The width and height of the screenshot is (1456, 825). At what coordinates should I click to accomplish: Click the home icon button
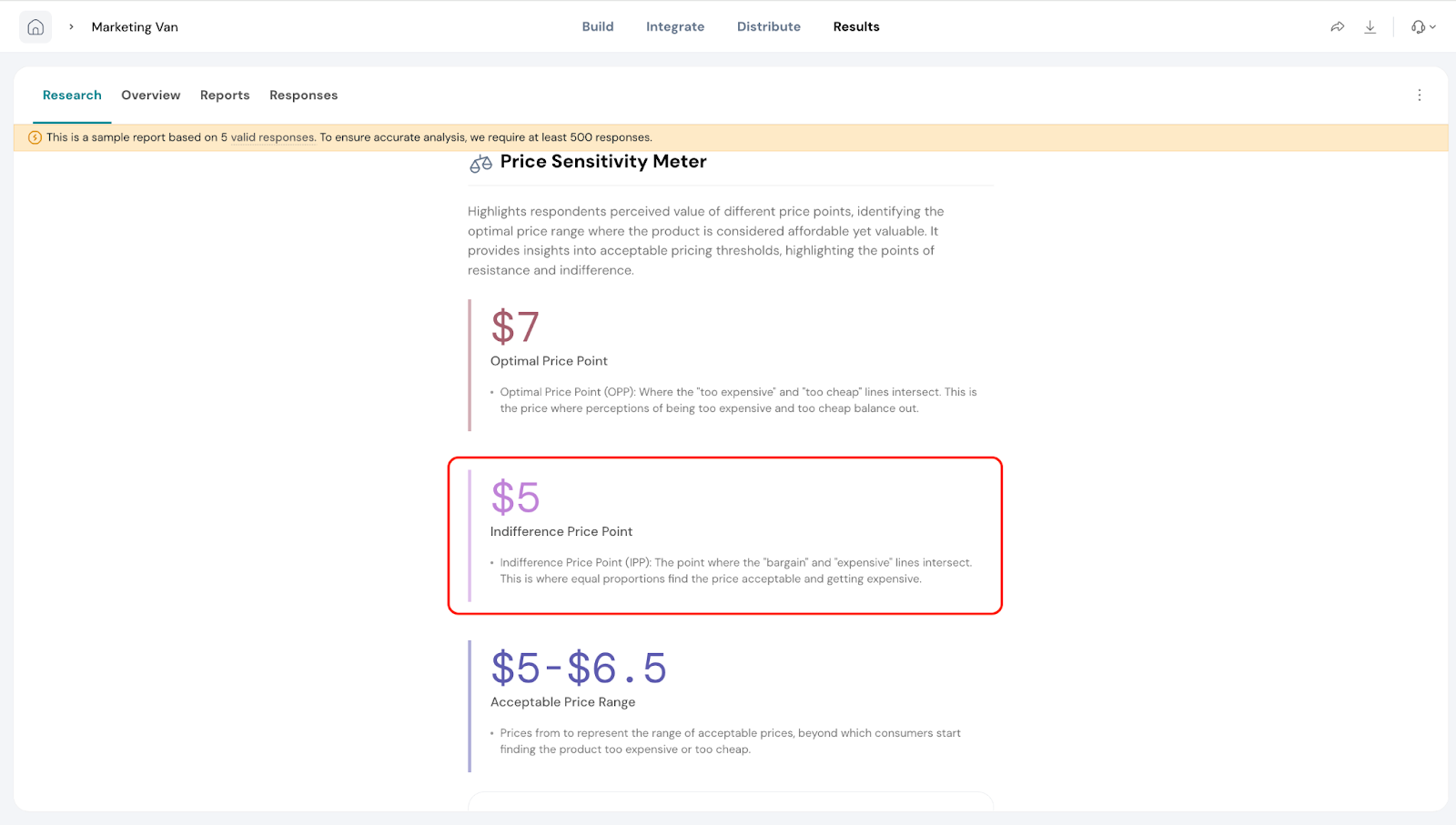coord(35,27)
